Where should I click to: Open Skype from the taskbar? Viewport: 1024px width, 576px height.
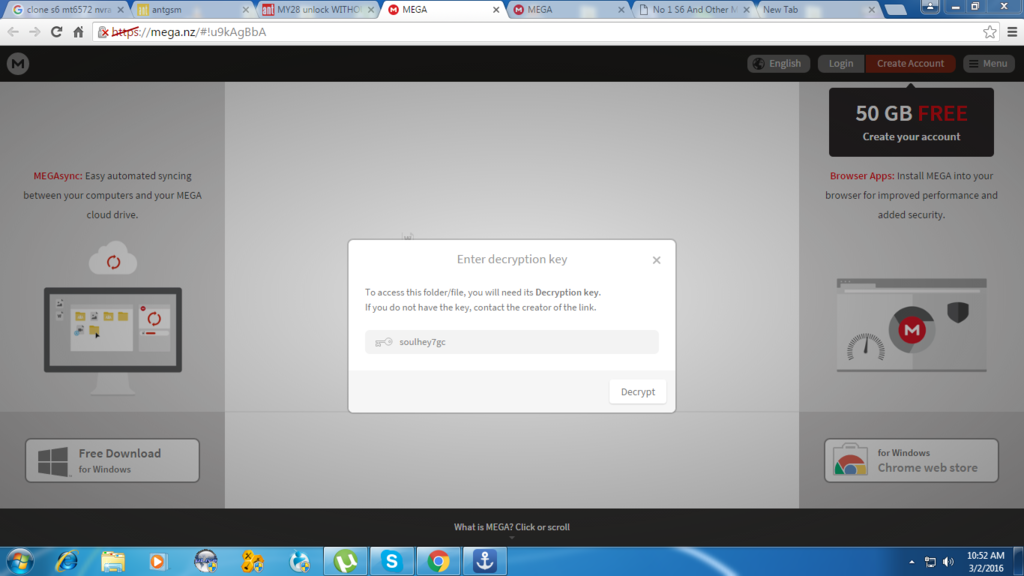click(392, 562)
